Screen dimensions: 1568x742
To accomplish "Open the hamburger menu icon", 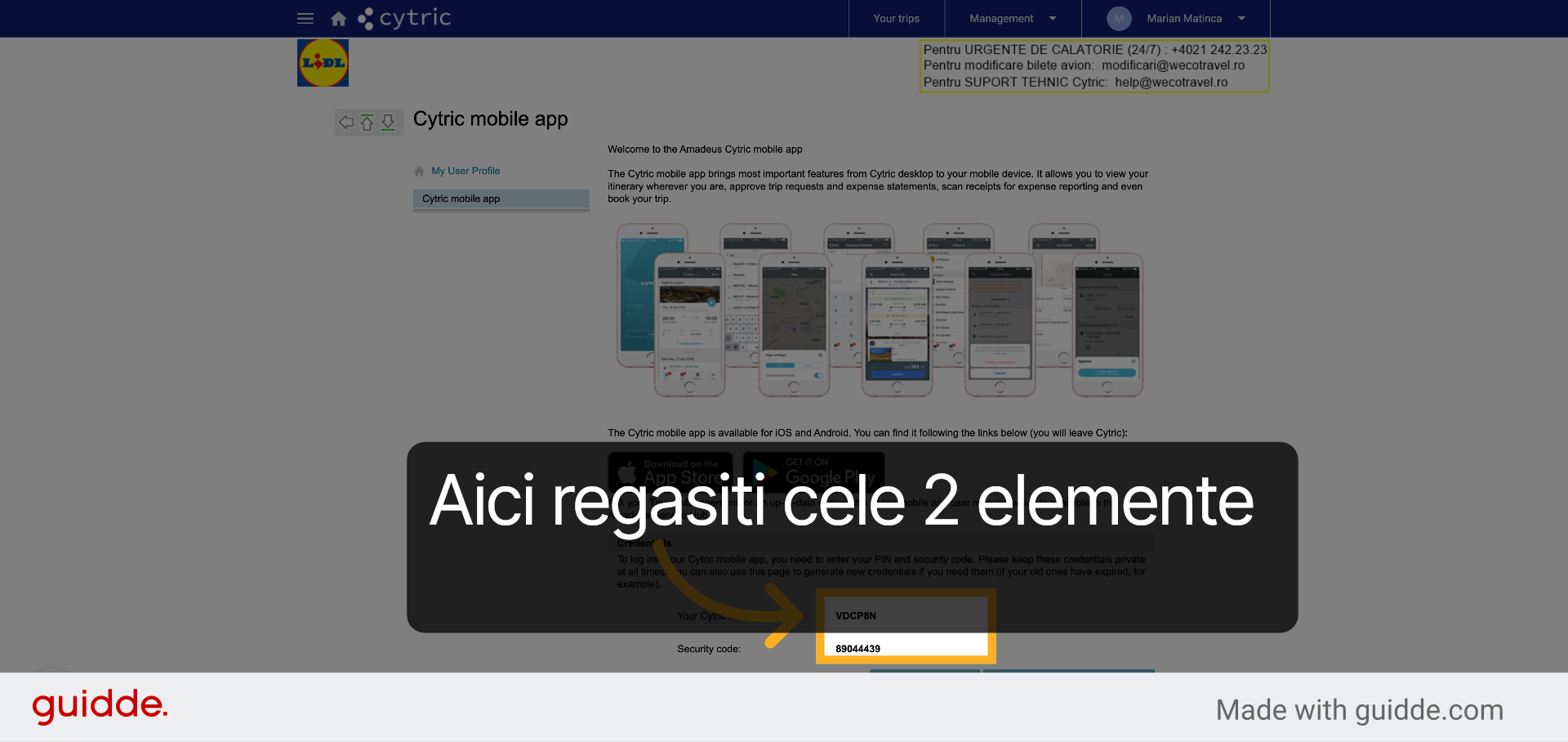I will pos(305,18).
